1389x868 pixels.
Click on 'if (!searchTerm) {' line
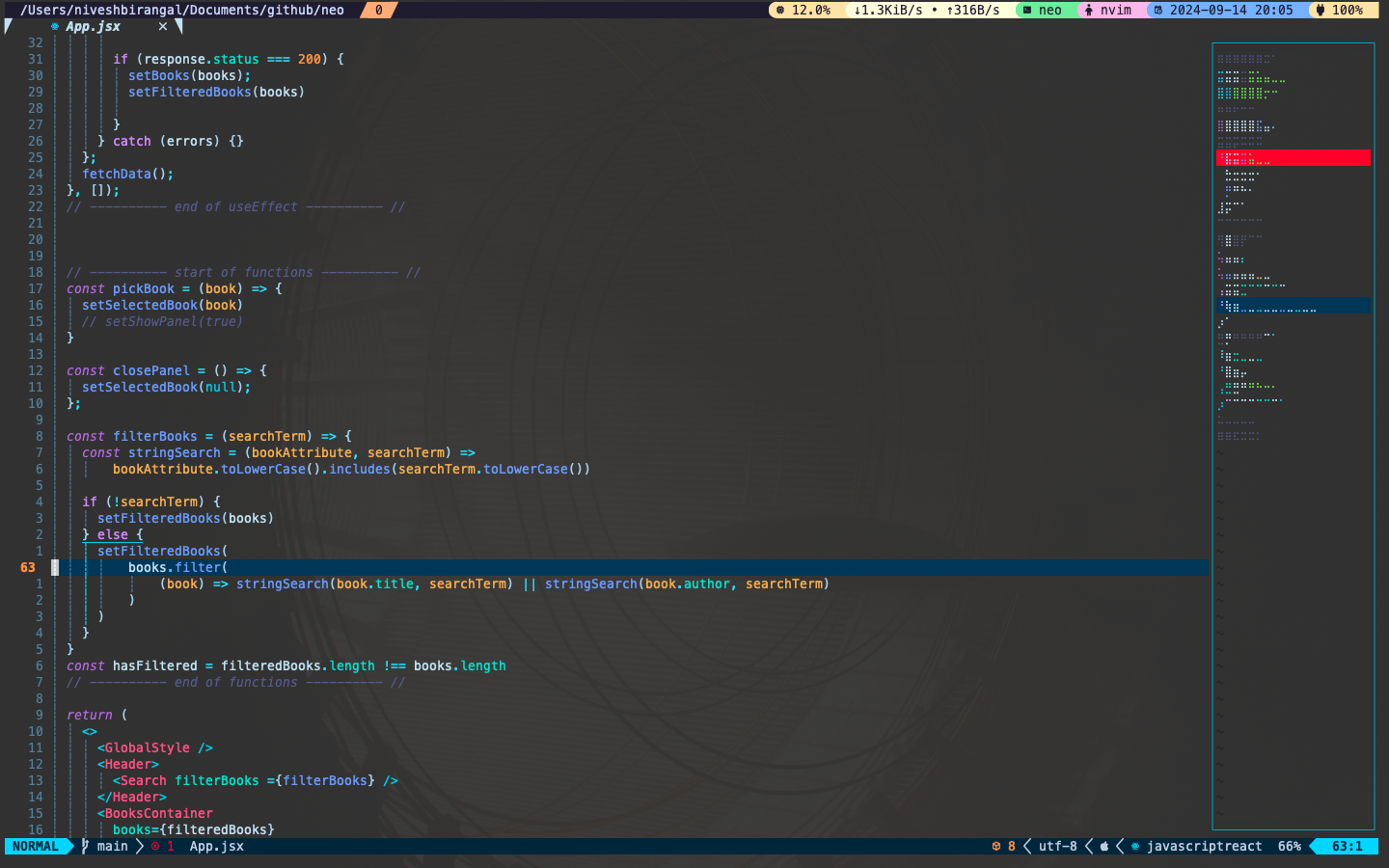click(x=151, y=502)
